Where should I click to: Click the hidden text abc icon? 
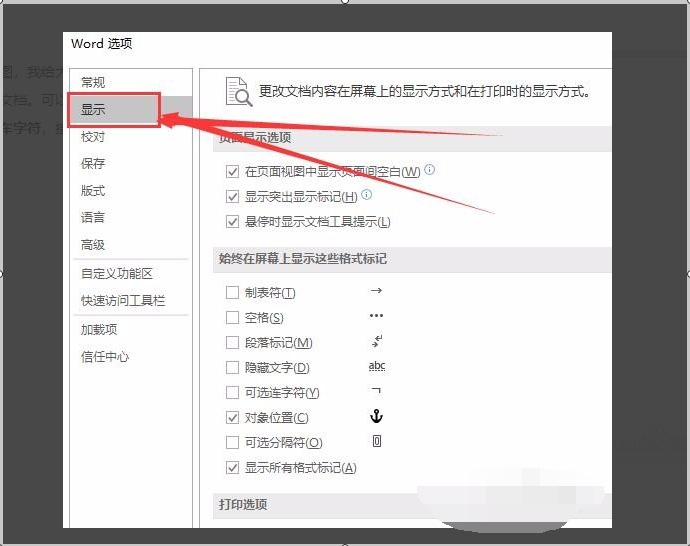377,366
